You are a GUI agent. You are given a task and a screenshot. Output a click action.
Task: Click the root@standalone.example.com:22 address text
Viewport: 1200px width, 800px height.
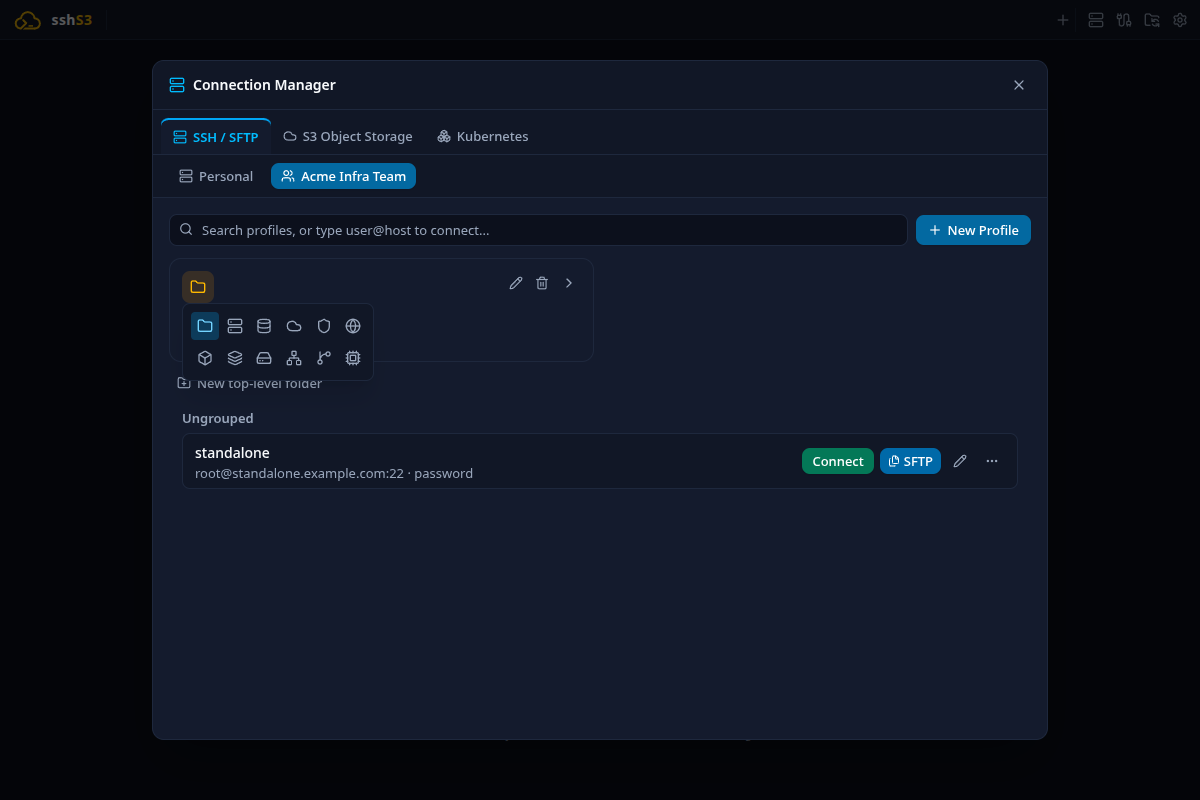299,474
